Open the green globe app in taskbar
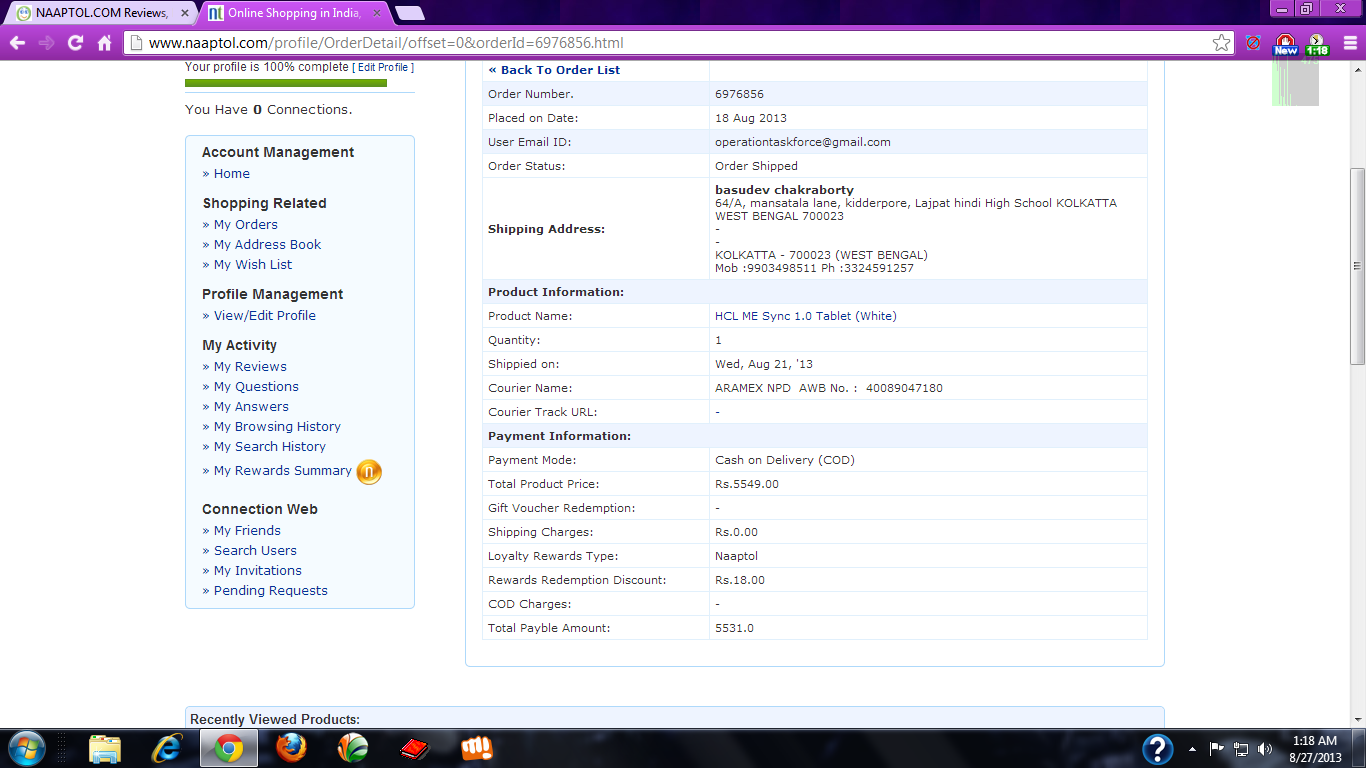This screenshot has height=768, width=1366. pos(352,748)
